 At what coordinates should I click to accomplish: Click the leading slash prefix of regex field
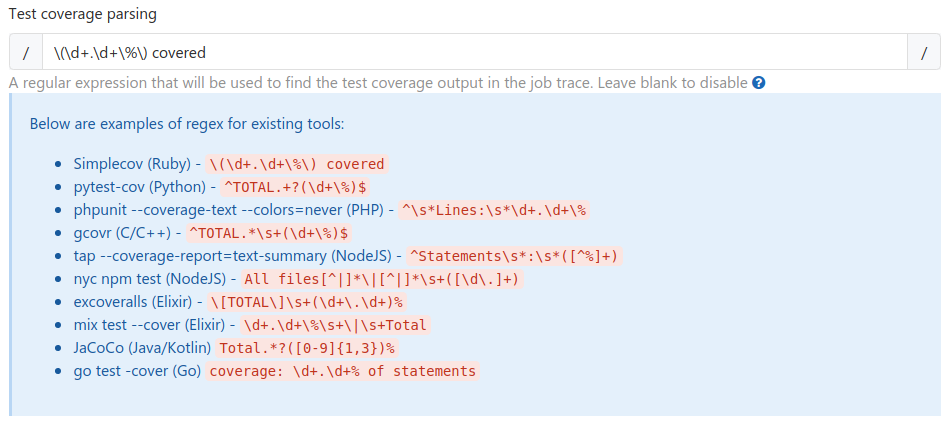click(26, 52)
